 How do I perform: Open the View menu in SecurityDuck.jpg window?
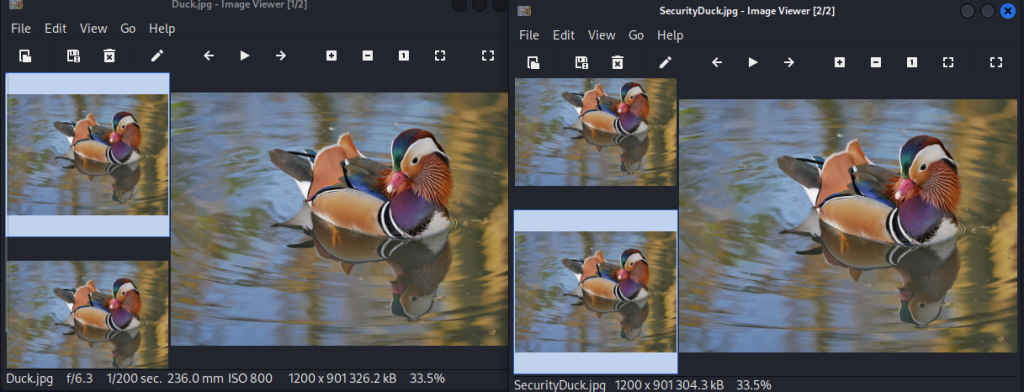coord(601,35)
